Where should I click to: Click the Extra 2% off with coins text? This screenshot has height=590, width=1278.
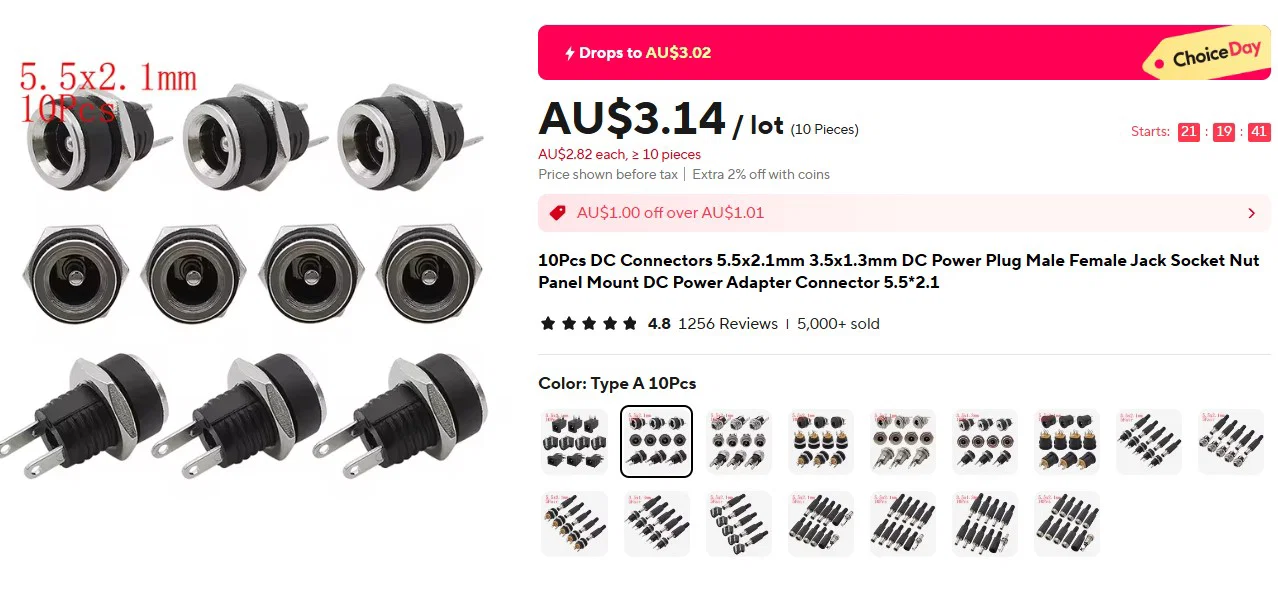point(761,174)
